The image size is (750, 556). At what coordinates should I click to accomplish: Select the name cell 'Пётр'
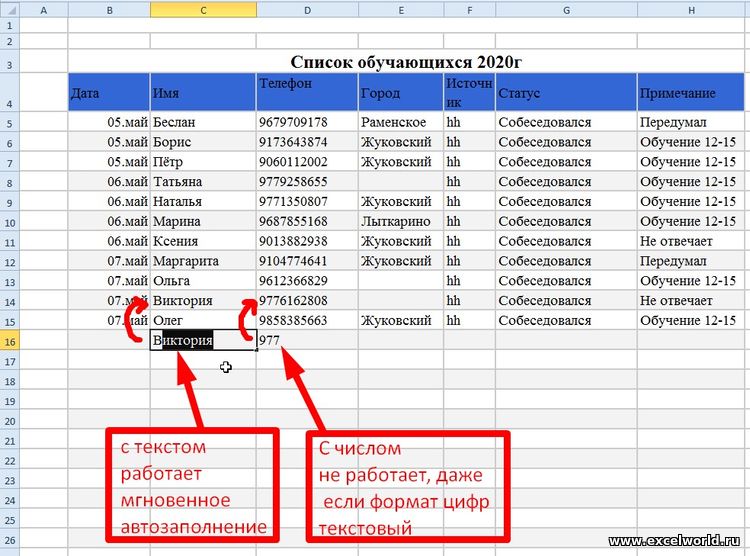[x=203, y=162]
